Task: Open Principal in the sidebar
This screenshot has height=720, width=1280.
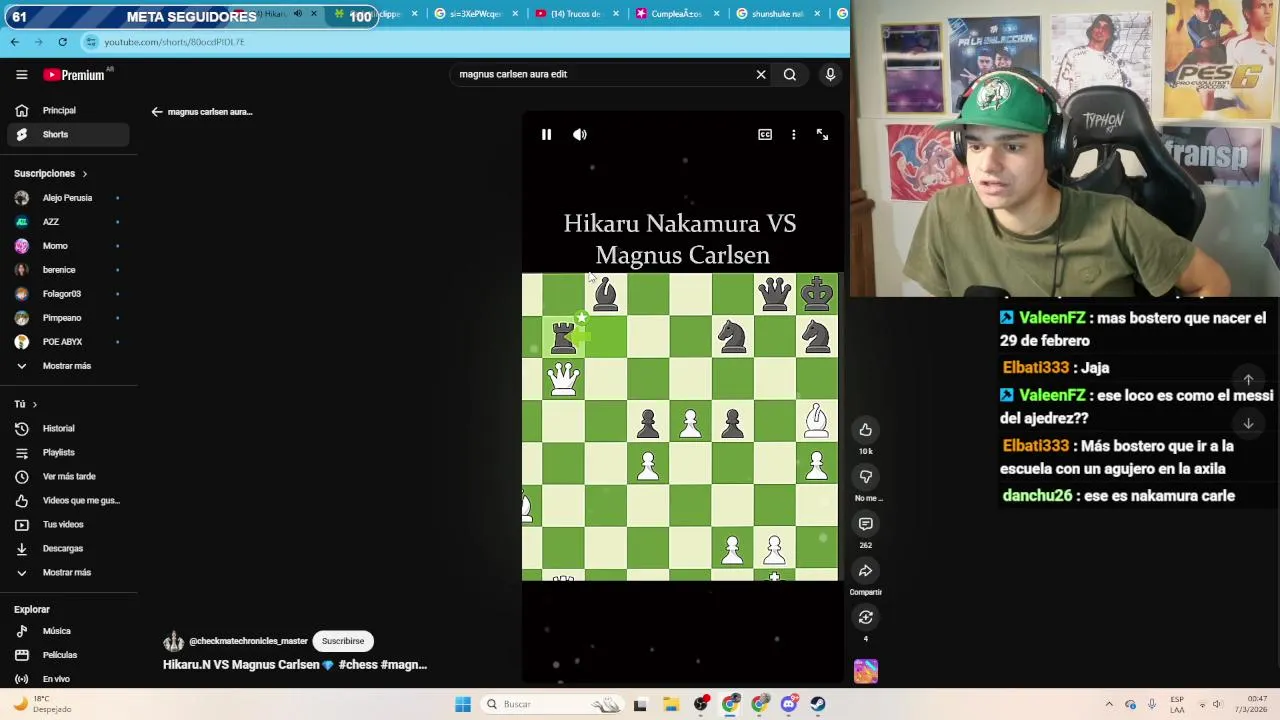Action: (68, 110)
